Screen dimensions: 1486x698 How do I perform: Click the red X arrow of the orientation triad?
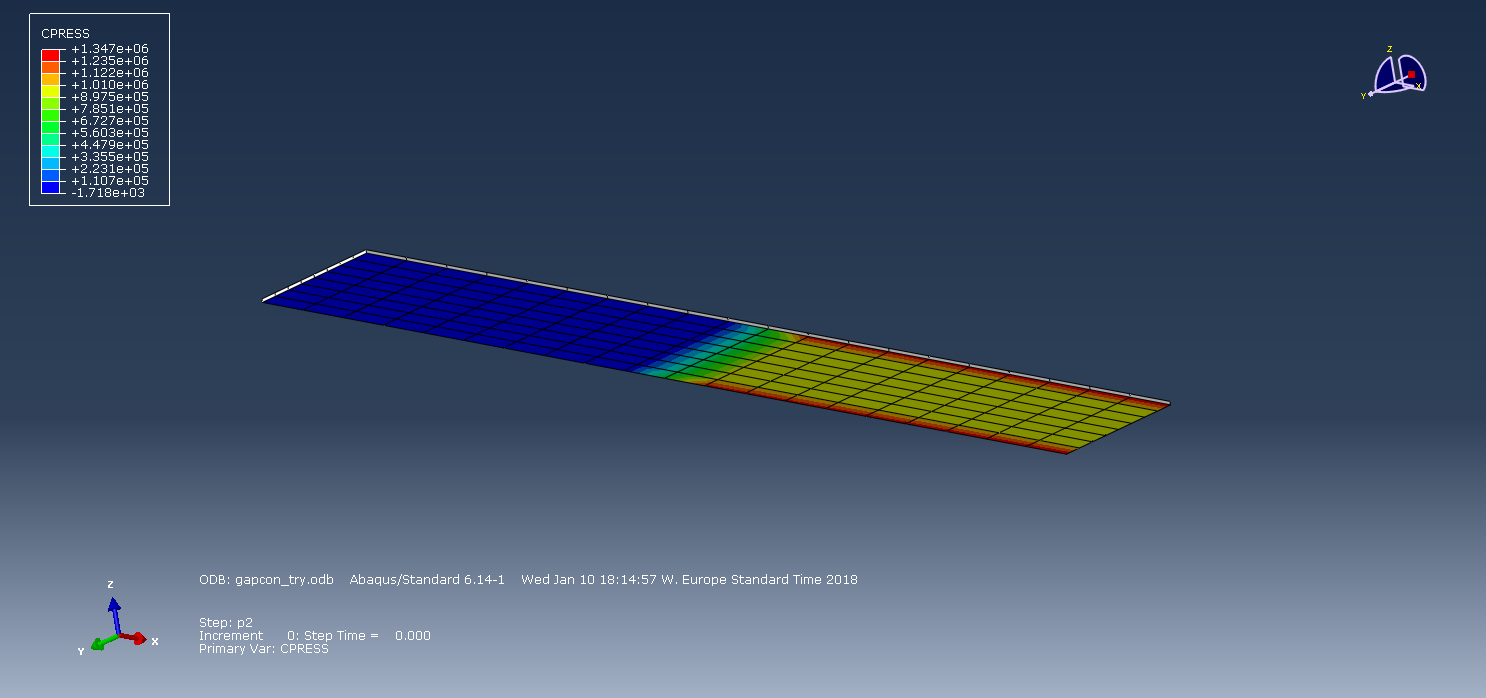pyautogui.click(x=137, y=639)
